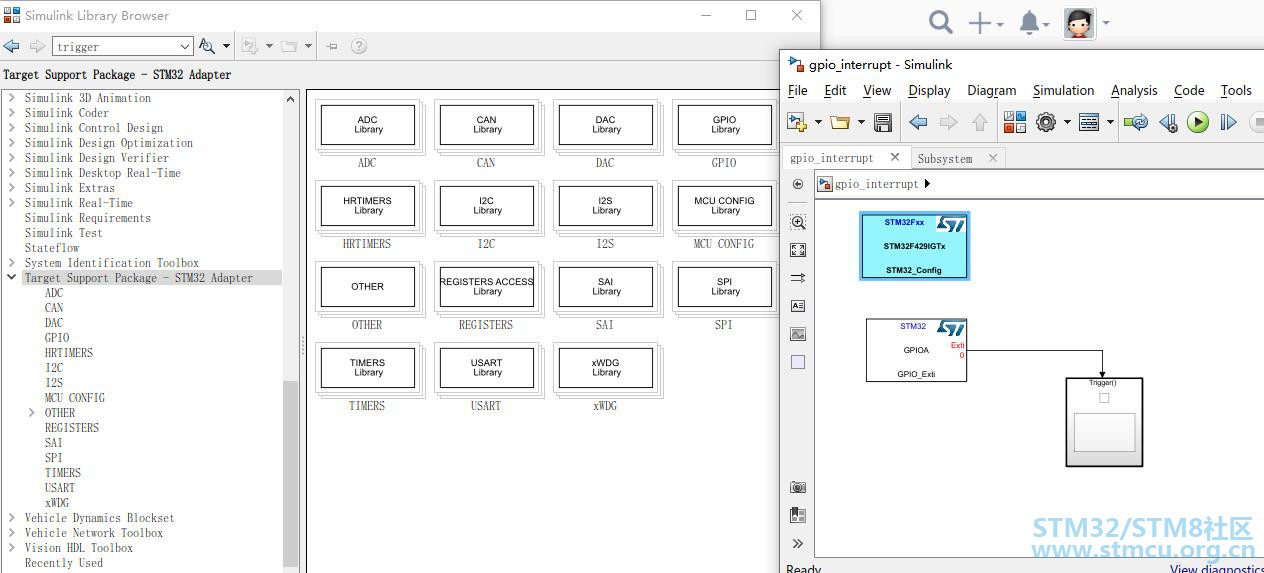Open the user avatar menu
The image size is (1264, 573).
1079,22
